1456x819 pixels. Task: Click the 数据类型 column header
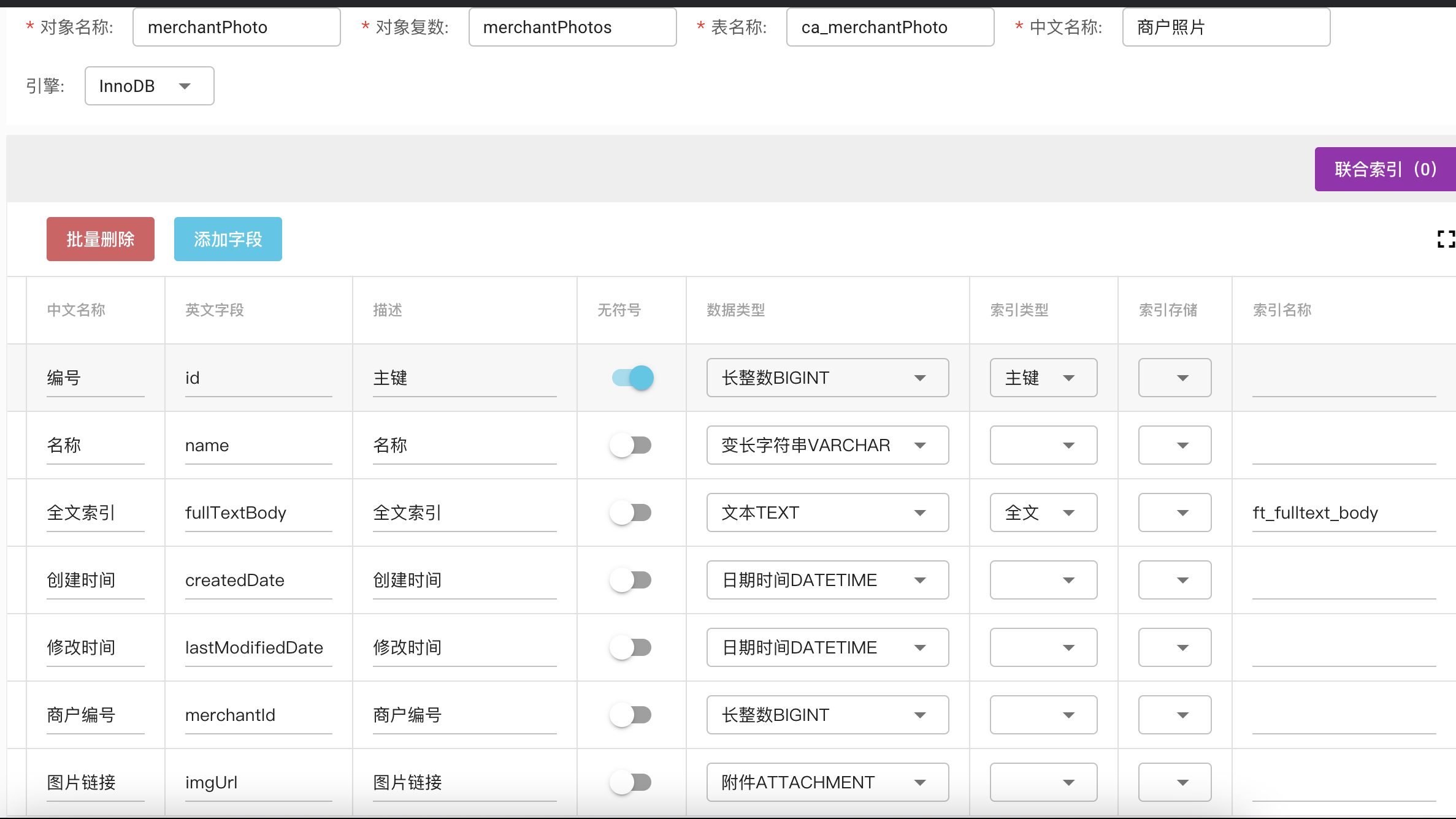coord(735,310)
